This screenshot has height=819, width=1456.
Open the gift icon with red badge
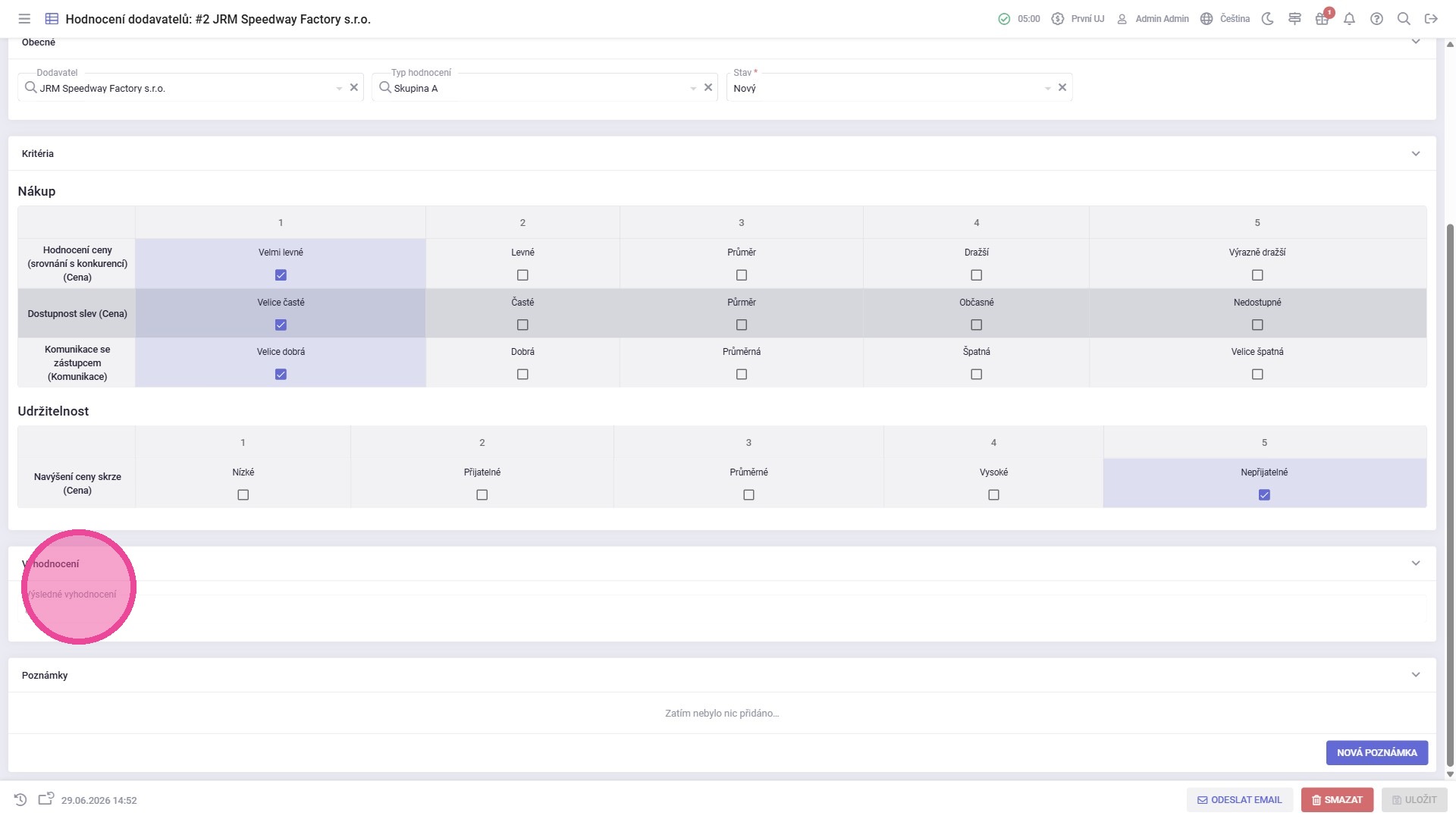1322,19
